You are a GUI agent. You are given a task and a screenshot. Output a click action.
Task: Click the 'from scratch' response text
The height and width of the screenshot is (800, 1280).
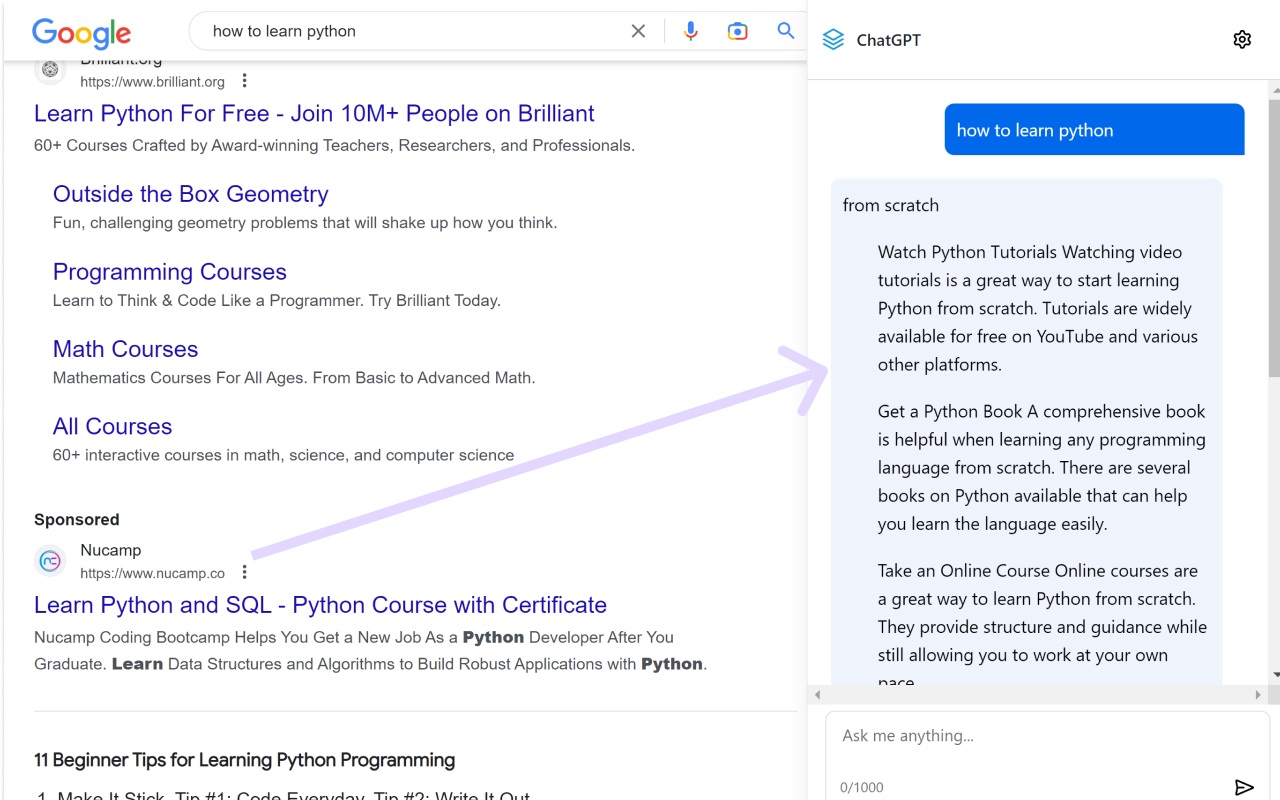[x=890, y=205]
